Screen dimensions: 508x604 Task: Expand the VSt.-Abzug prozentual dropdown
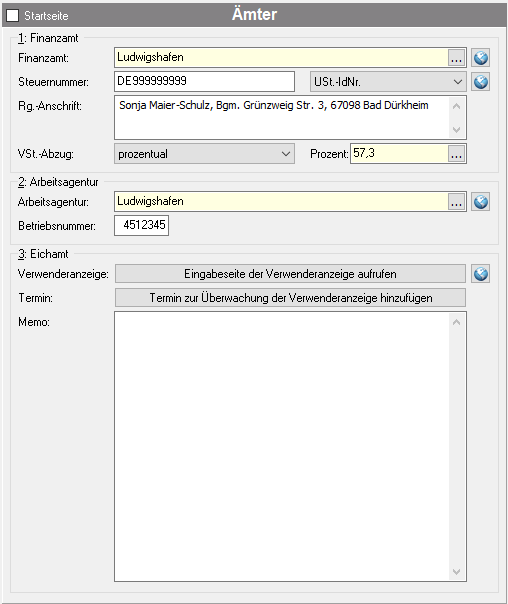click(x=205, y=154)
